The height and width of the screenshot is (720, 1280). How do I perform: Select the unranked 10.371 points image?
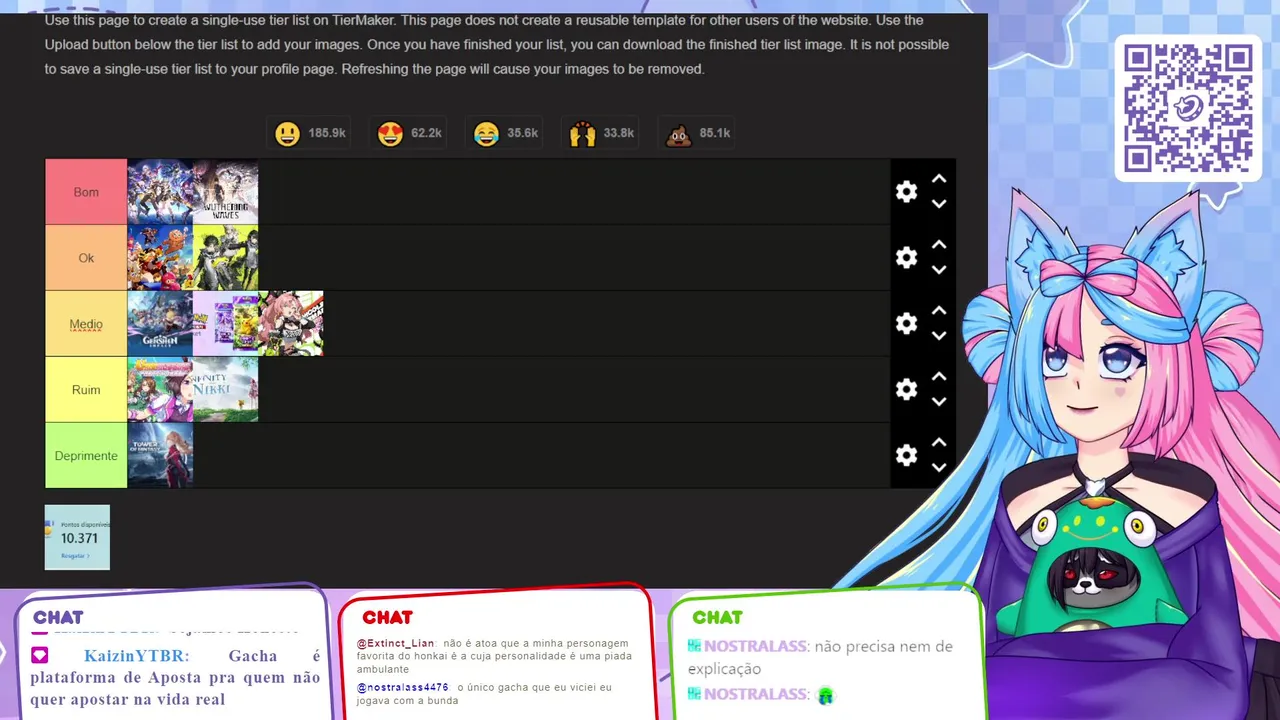pyautogui.click(x=77, y=537)
